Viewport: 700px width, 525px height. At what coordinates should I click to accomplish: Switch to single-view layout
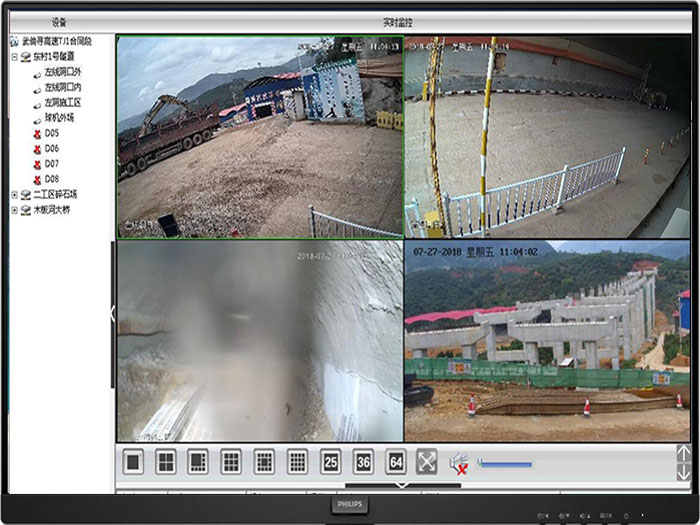[x=133, y=462]
